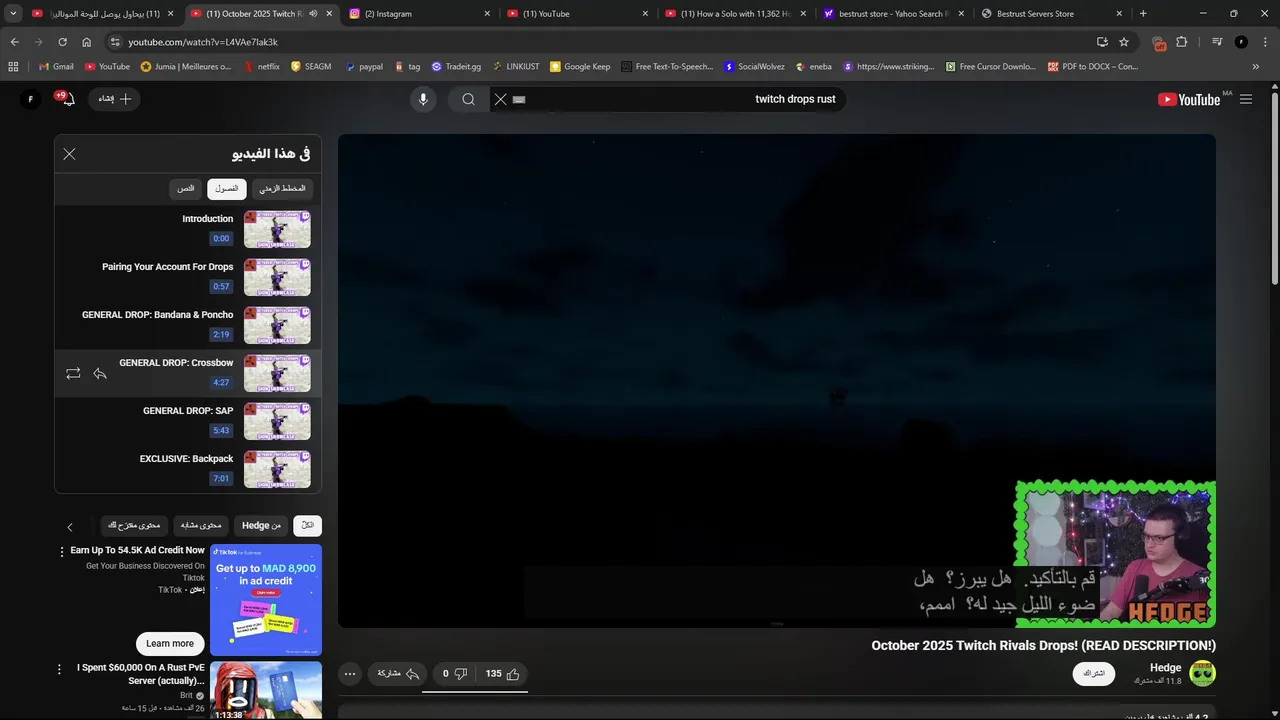
Task: Switch to bestrust store Yahoo Search tab
Action: 892,14
